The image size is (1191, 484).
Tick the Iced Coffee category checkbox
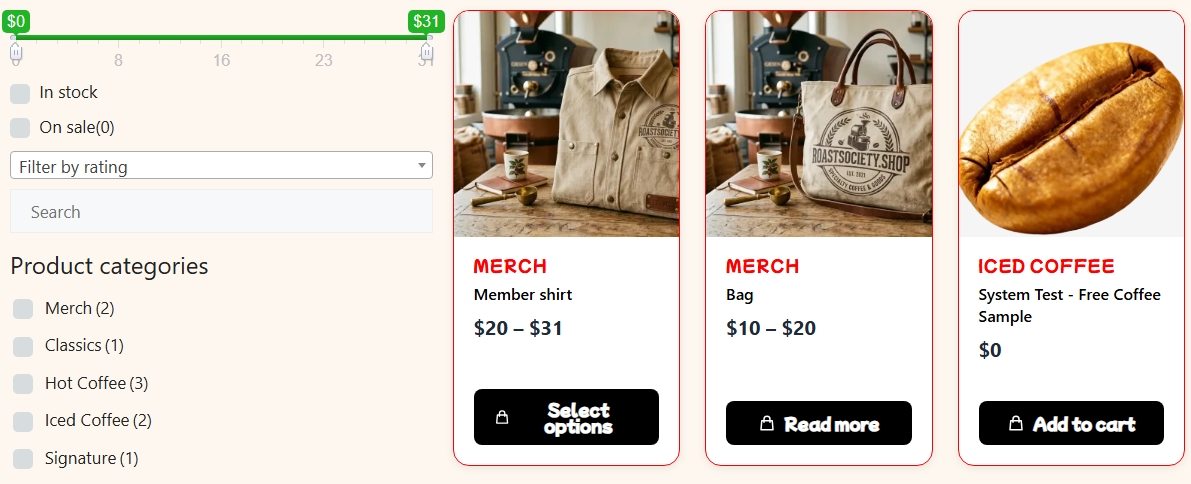(23, 421)
